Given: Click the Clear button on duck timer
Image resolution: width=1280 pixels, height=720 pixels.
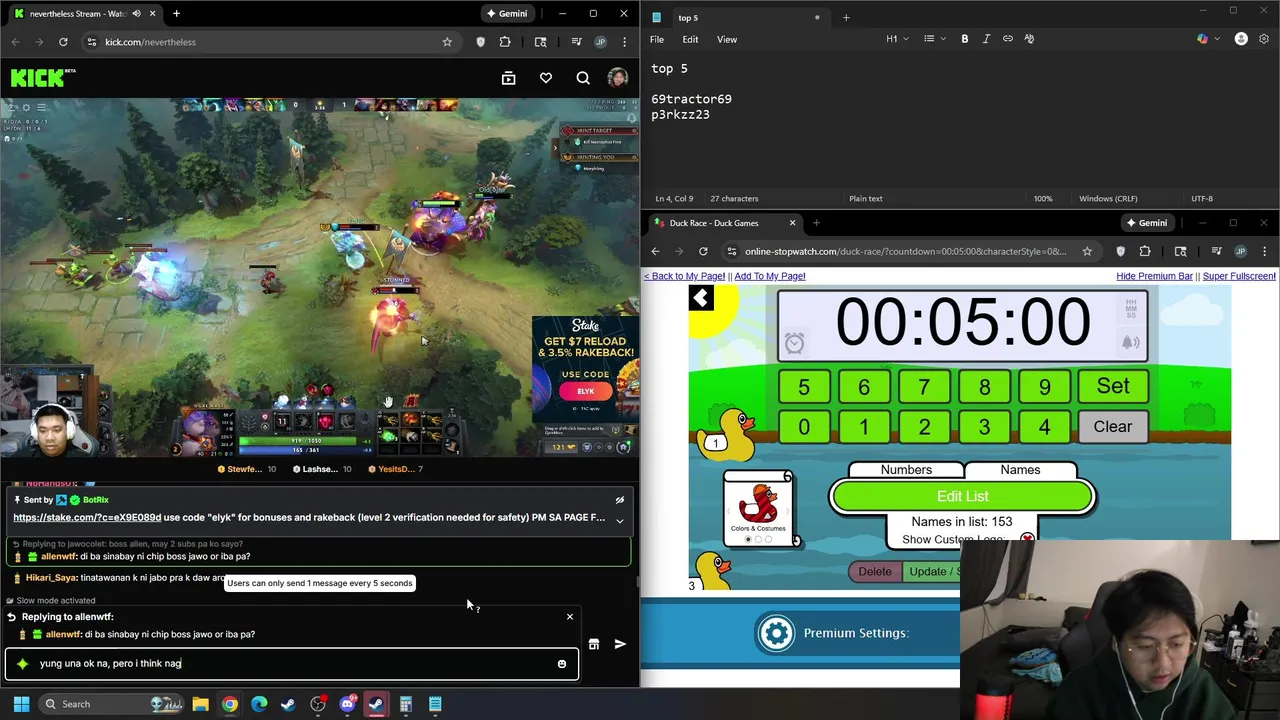Looking at the screenshot, I should (1112, 427).
